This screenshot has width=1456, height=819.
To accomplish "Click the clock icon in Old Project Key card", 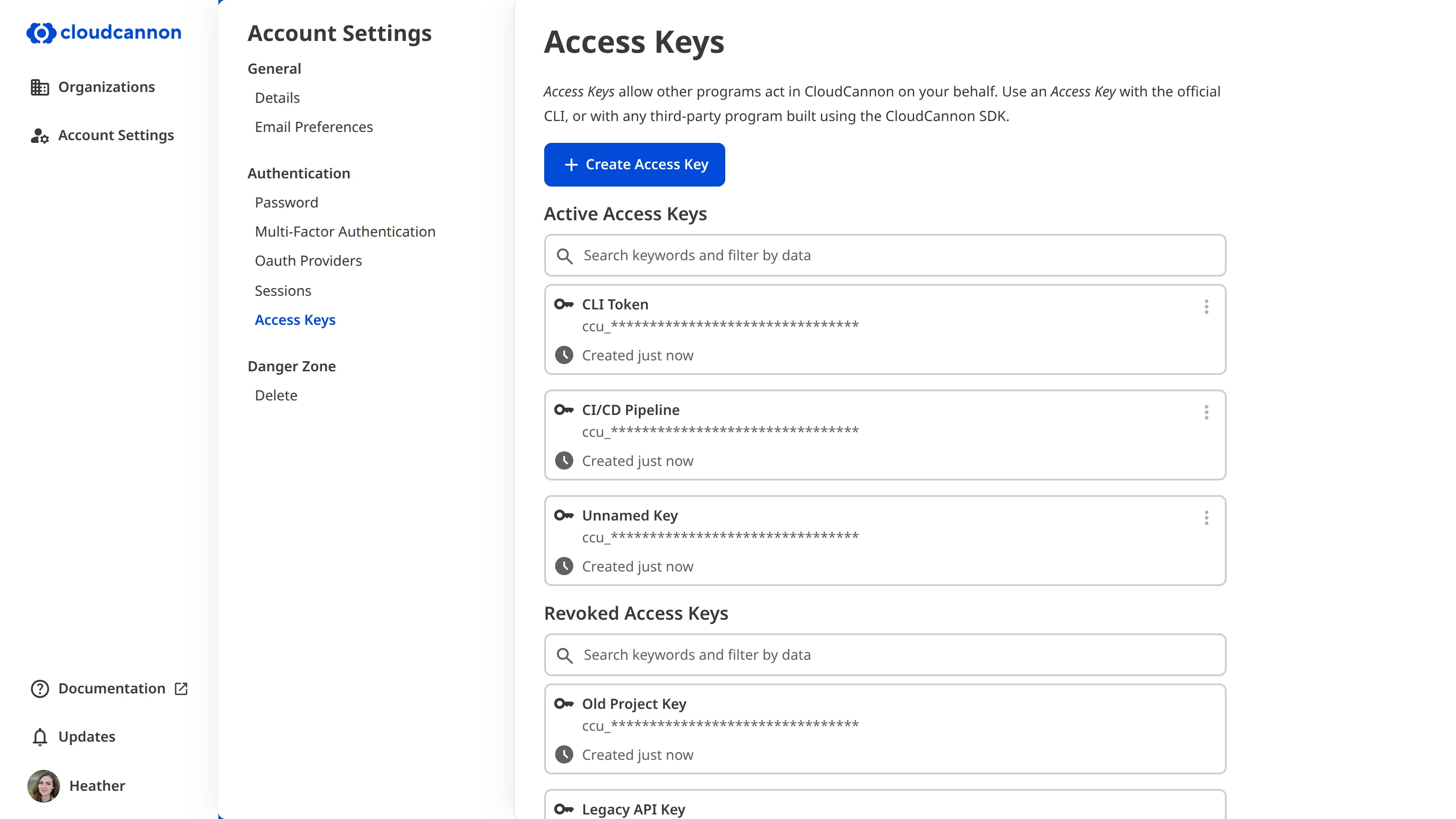I will (564, 754).
